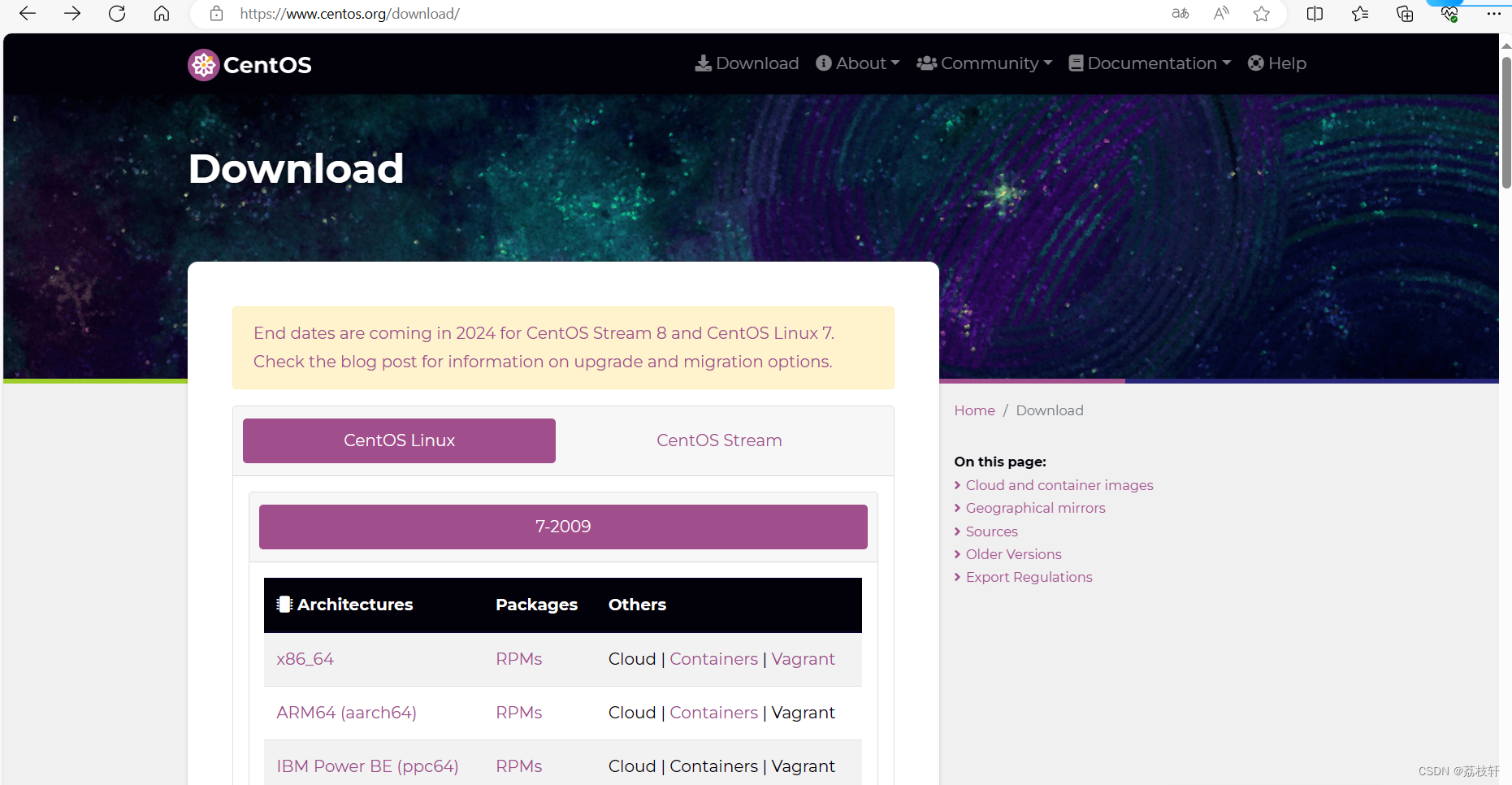Go back using the browser back arrow
Image resolution: width=1512 pixels, height=785 pixels.
28,14
